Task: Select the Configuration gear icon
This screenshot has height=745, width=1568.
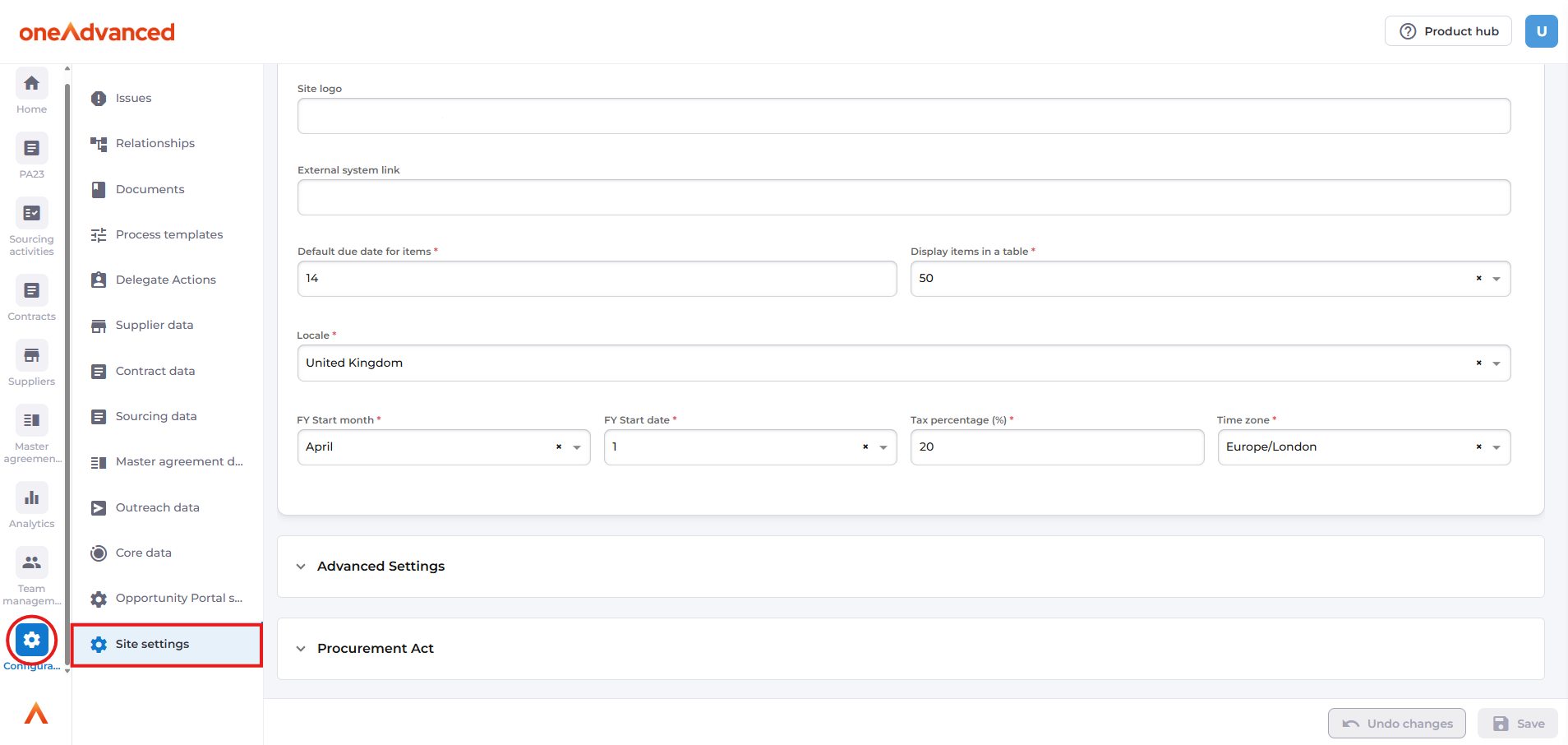Action: [x=31, y=640]
